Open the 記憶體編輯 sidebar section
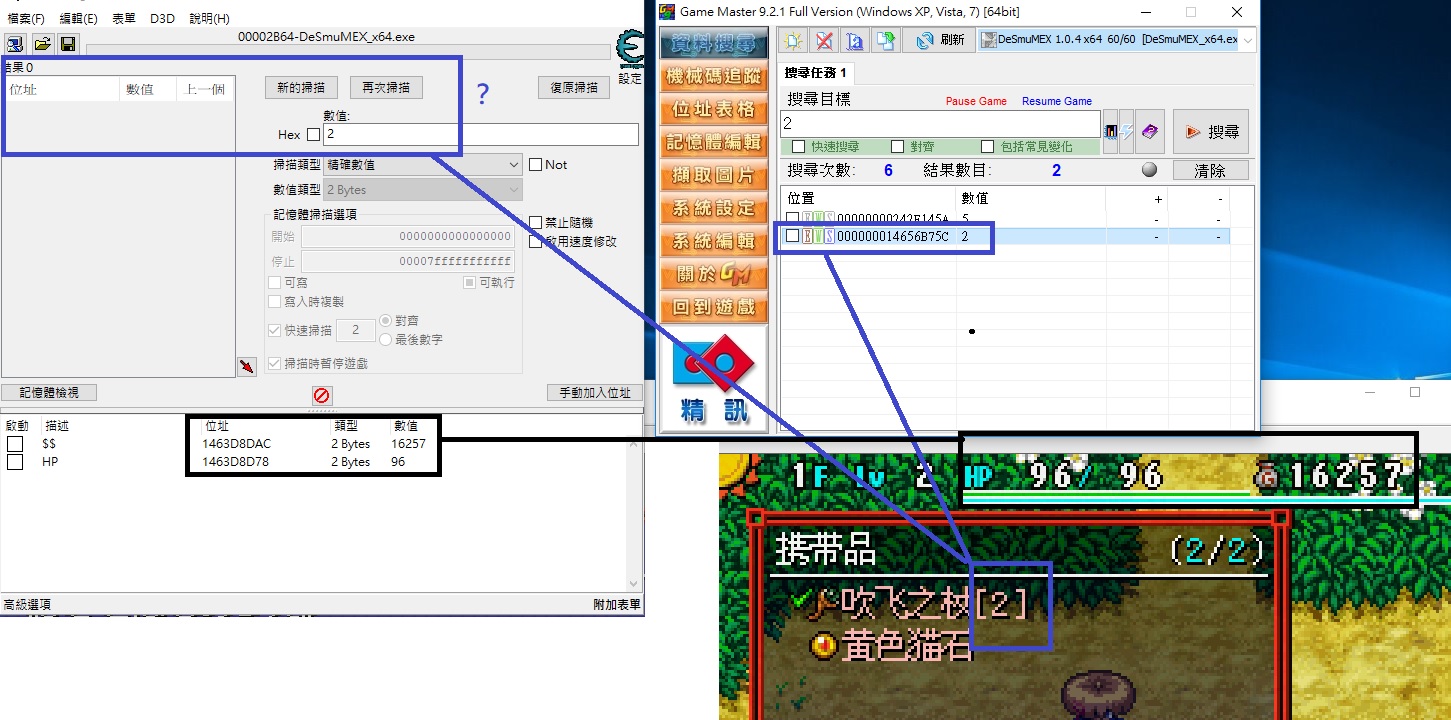 [x=714, y=142]
